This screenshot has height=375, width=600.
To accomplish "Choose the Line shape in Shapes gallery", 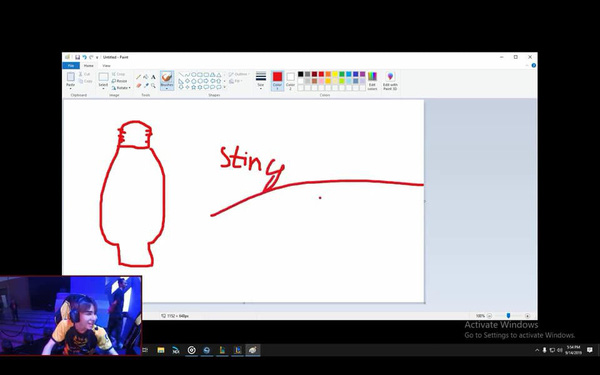I will (181, 75).
